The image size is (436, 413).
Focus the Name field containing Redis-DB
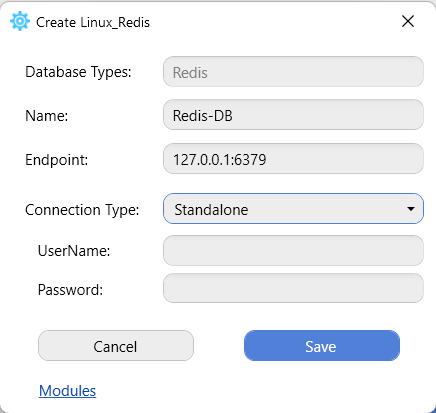coord(293,115)
